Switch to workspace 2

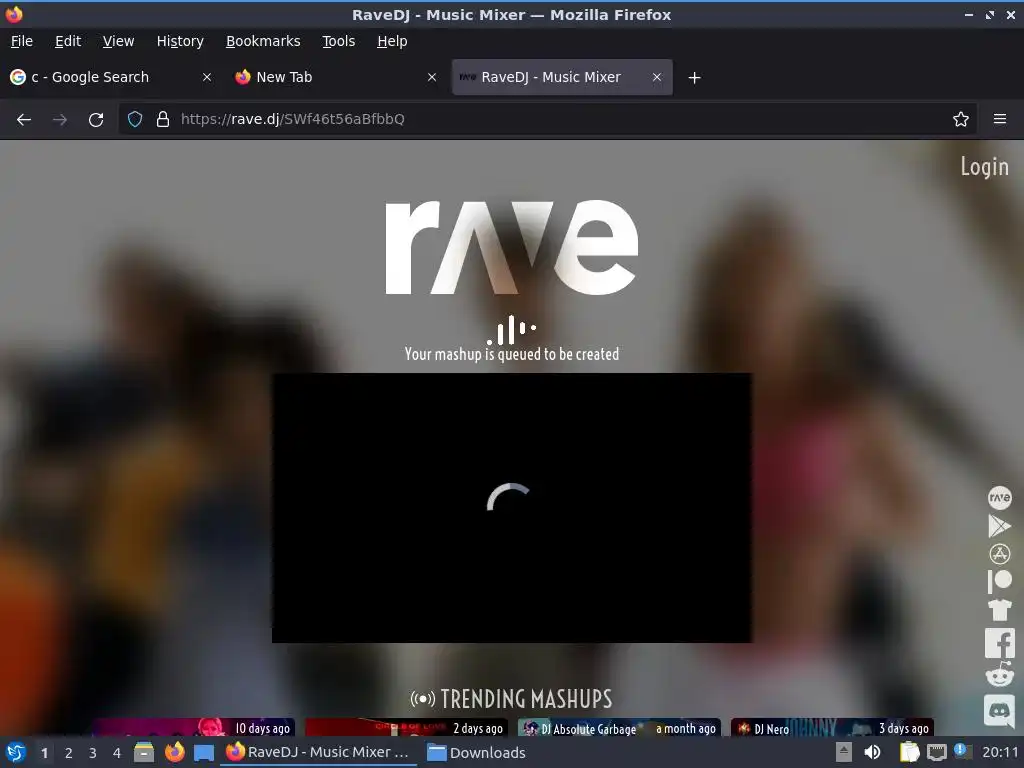pyautogui.click(x=69, y=753)
